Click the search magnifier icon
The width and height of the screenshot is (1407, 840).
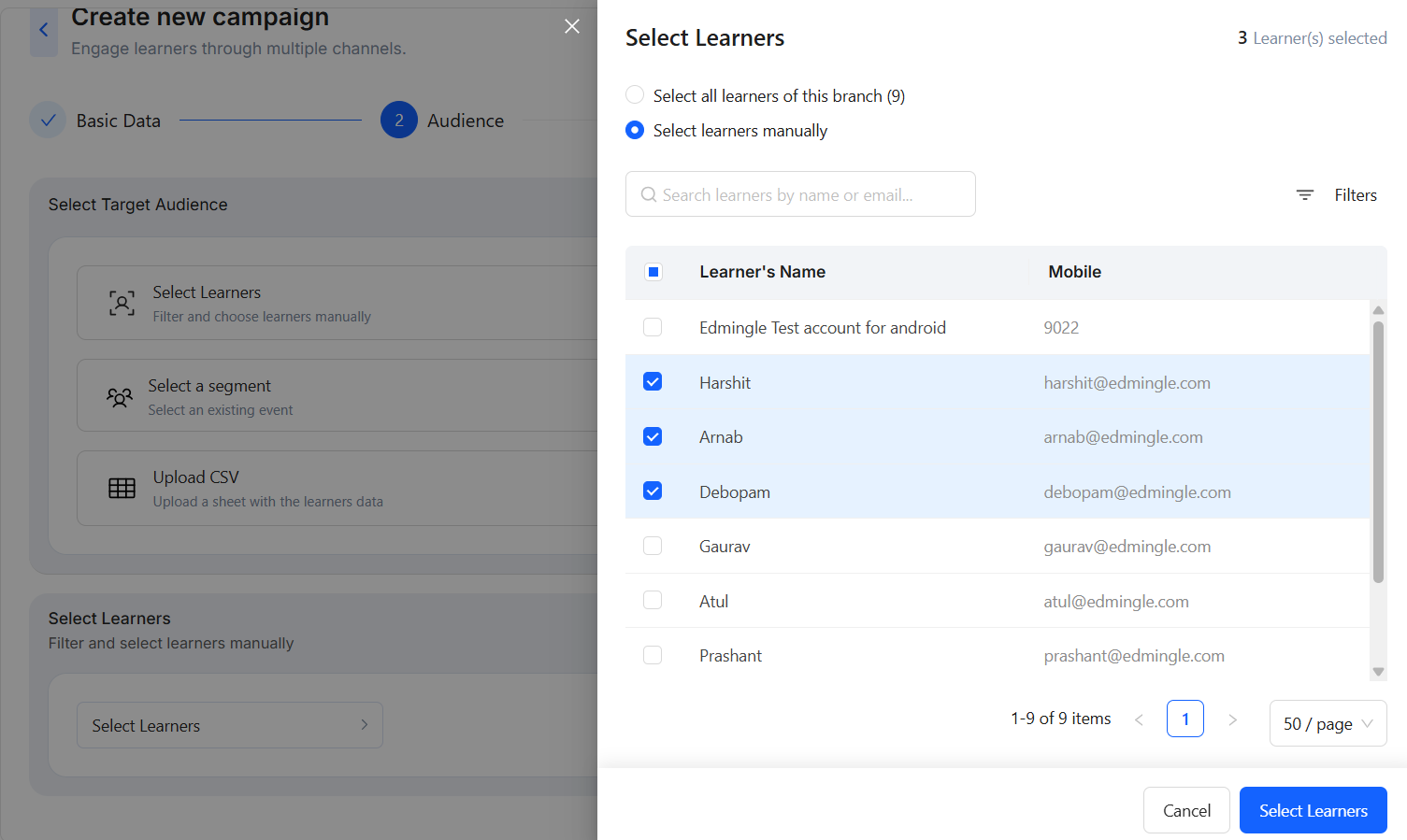pyautogui.click(x=649, y=194)
